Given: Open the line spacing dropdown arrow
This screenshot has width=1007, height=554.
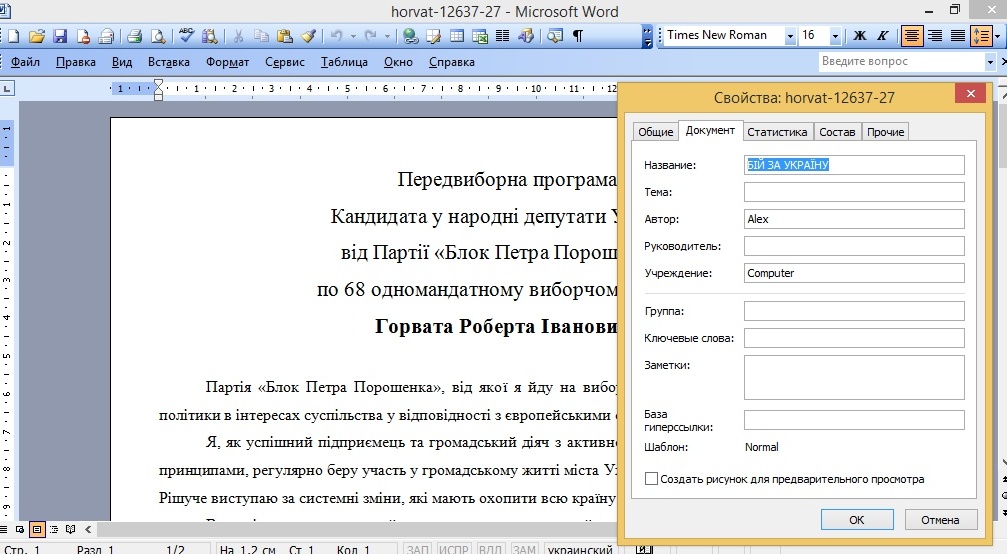Looking at the screenshot, I should [x=997, y=36].
